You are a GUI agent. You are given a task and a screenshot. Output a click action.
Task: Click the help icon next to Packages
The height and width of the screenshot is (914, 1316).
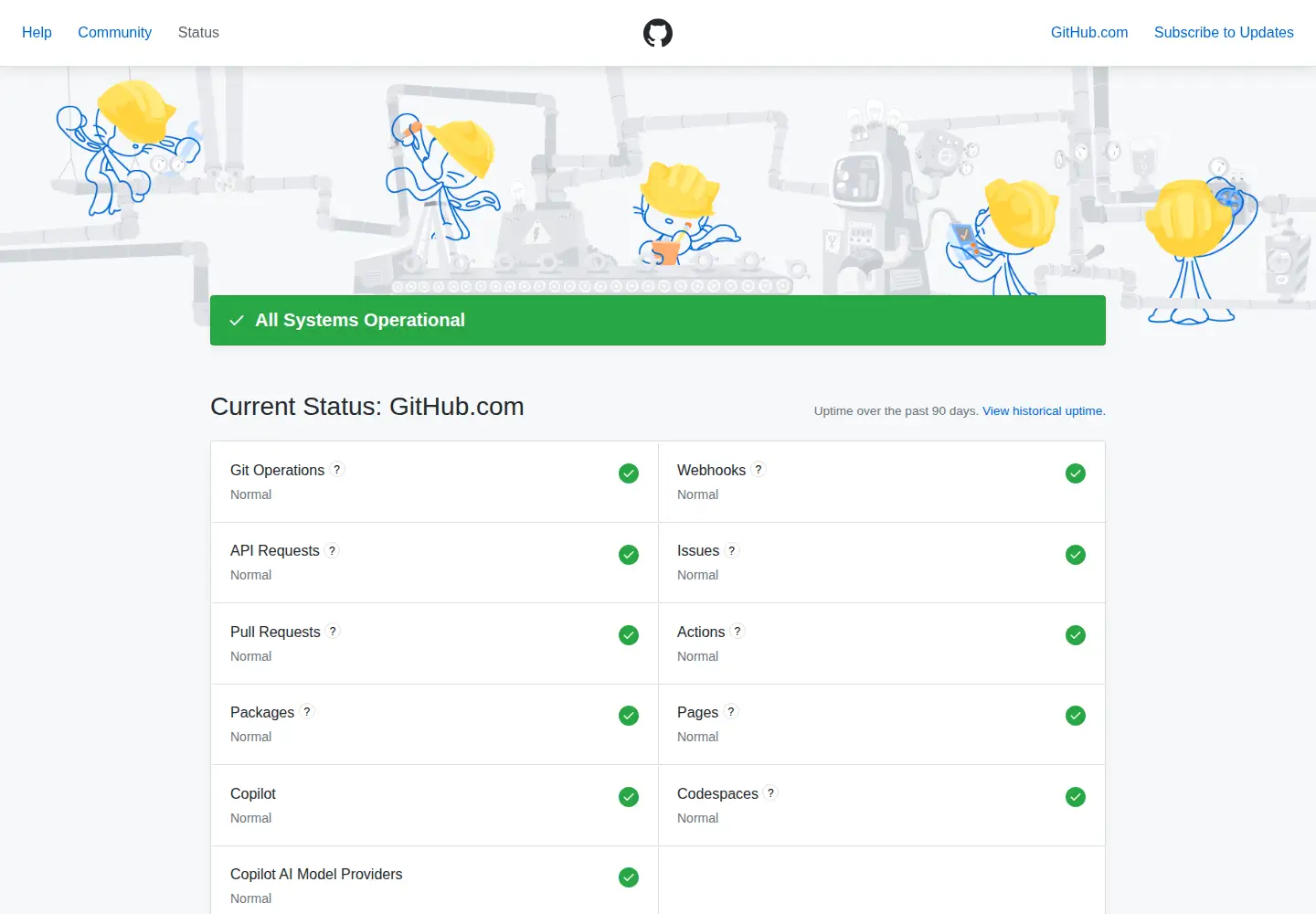[x=307, y=712]
